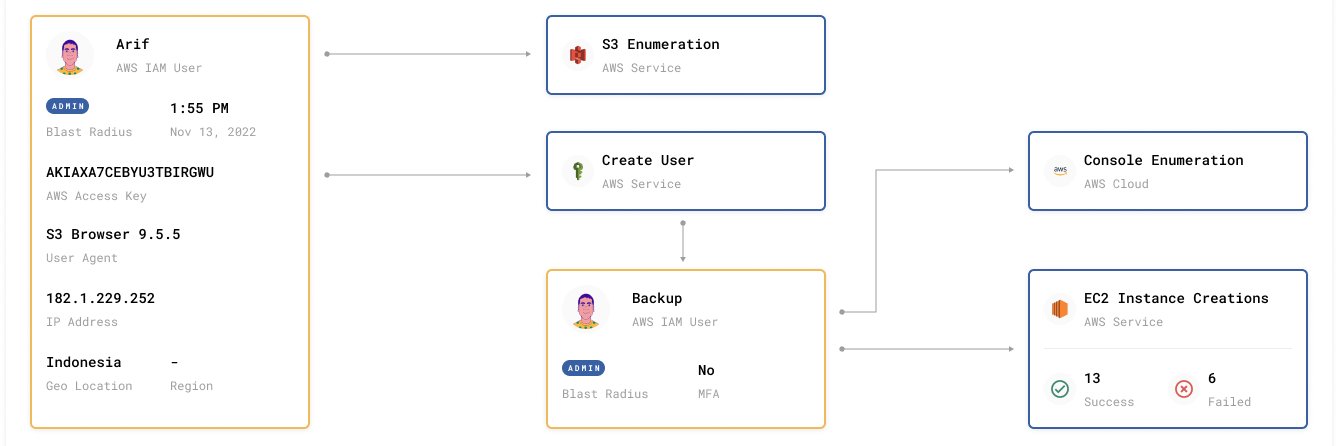Click AWS IAM User label under Backup
The image size is (1338, 446).
tap(675, 322)
